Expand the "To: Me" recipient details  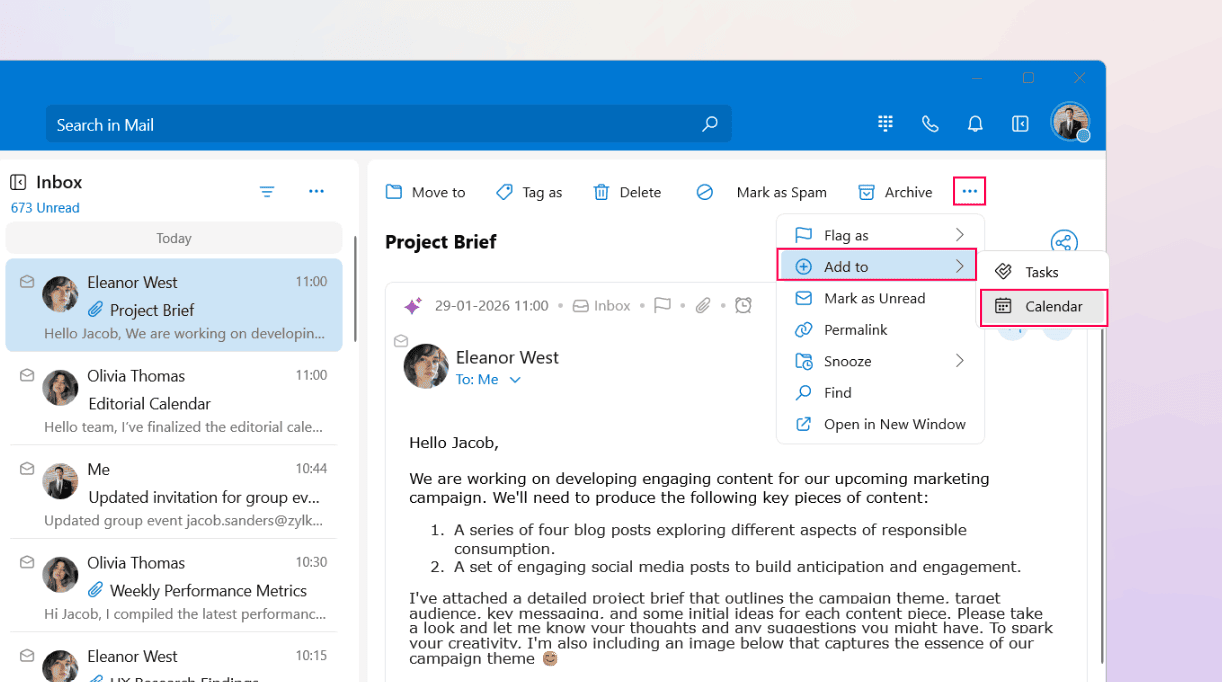515,380
